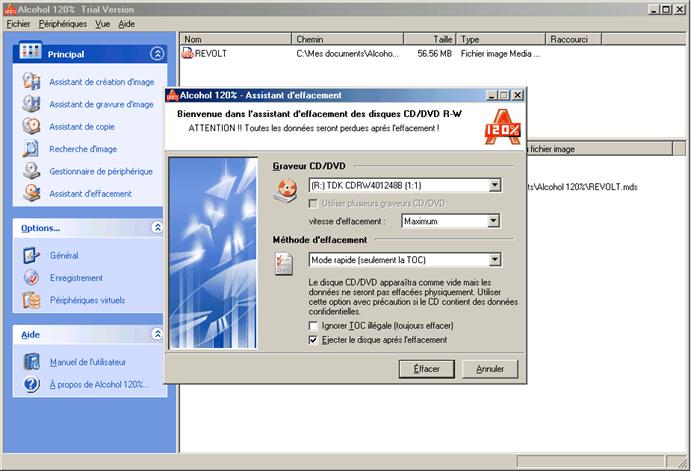Sort list by Nom column header
The image size is (691, 471).
(x=235, y=39)
